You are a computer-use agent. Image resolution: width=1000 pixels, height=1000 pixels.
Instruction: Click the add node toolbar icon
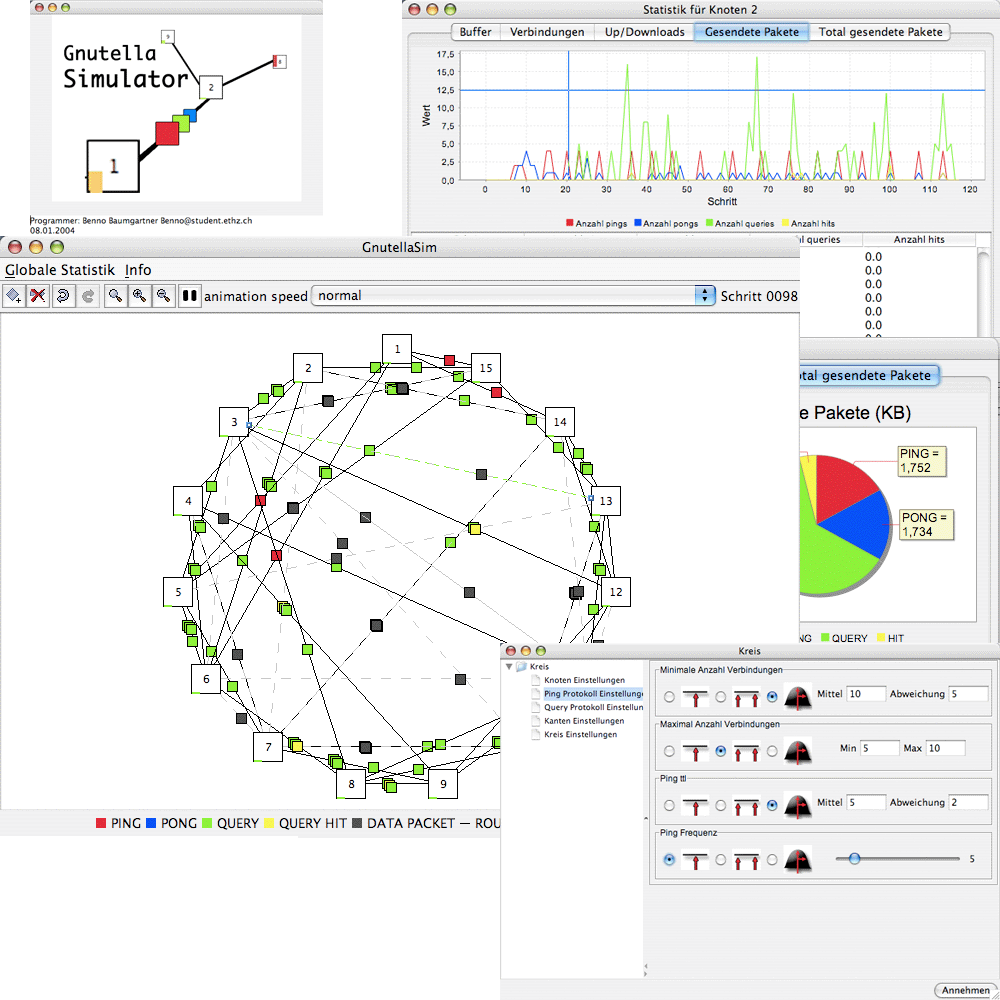(14, 296)
